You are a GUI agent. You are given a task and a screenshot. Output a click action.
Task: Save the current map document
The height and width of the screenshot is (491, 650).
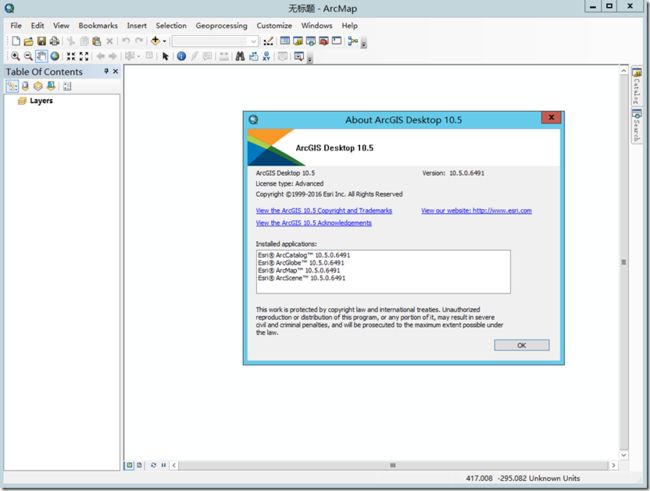point(41,41)
